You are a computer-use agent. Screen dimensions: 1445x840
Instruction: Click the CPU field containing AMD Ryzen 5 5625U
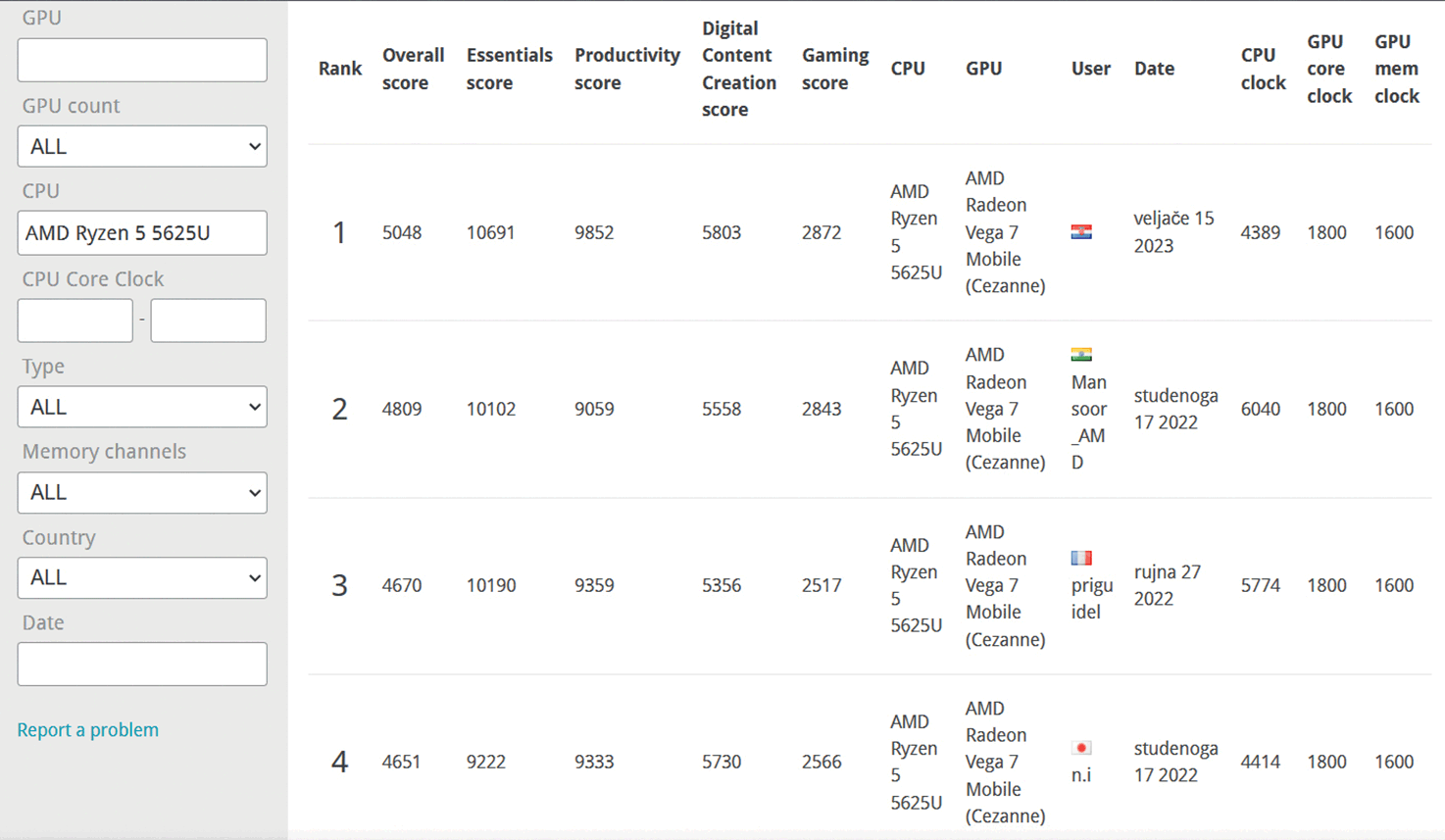(x=142, y=233)
